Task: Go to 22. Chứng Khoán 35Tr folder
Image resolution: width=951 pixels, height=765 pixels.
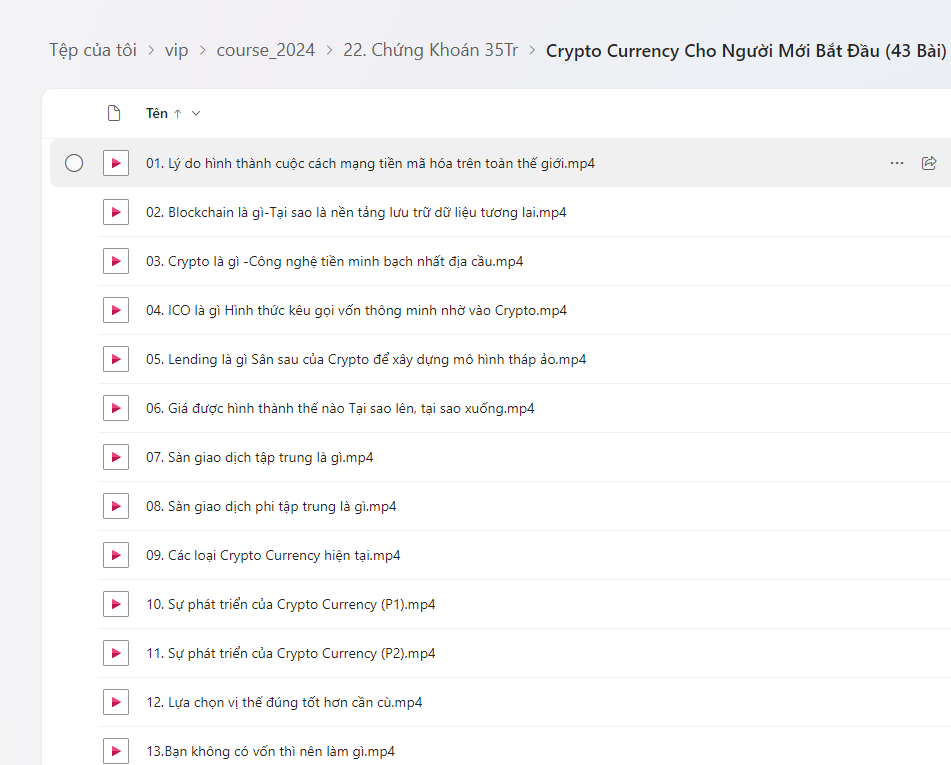Action: 430,50
